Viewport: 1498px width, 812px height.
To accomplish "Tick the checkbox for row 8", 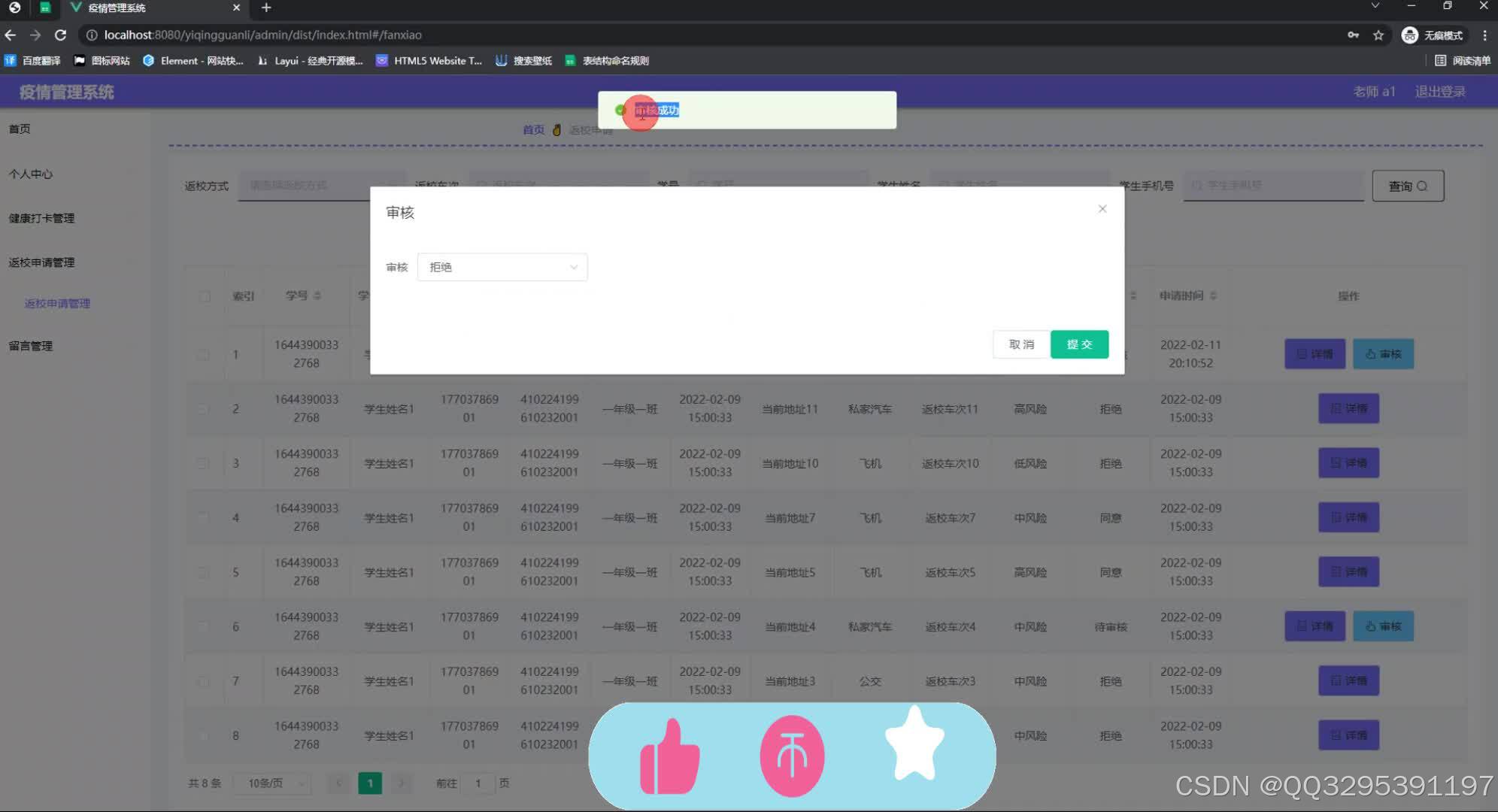I will pyautogui.click(x=203, y=735).
